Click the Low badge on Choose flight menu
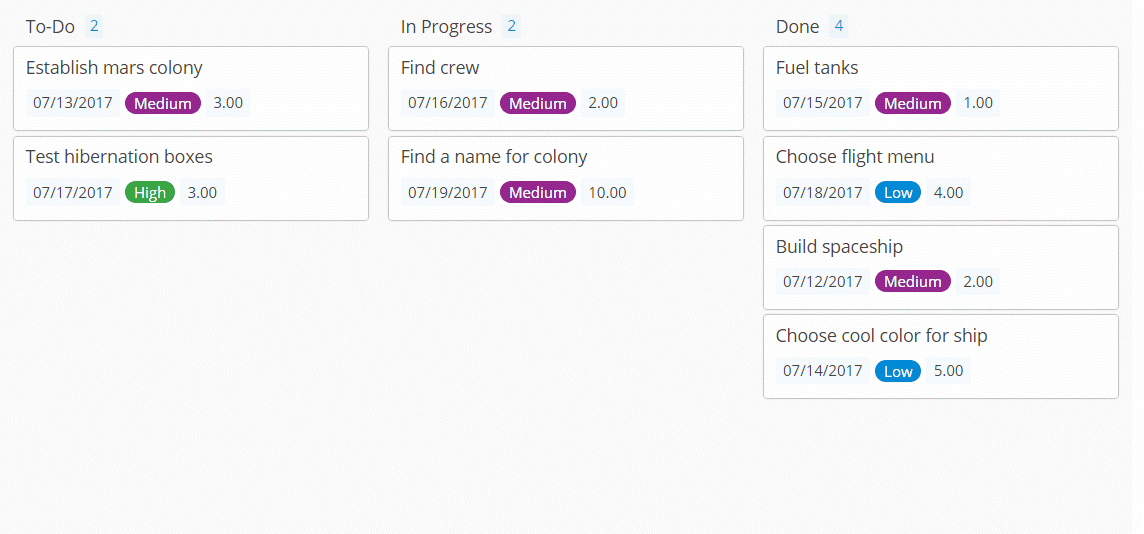Viewport: 1144px width, 534px height. [898, 193]
